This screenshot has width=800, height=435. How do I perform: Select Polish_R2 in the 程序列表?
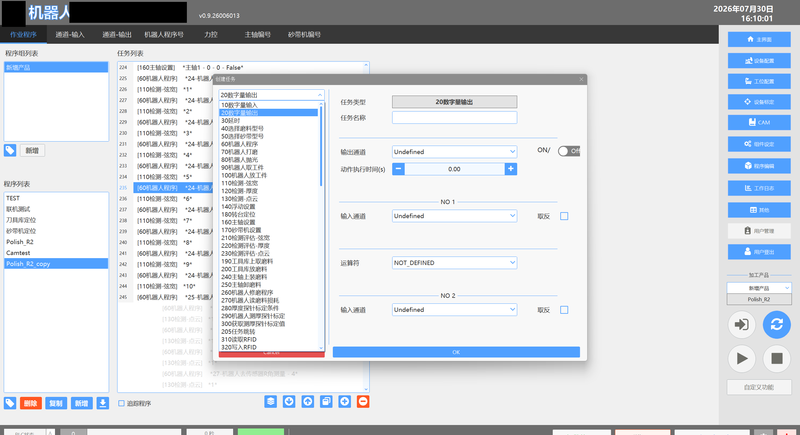tap(56, 242)
